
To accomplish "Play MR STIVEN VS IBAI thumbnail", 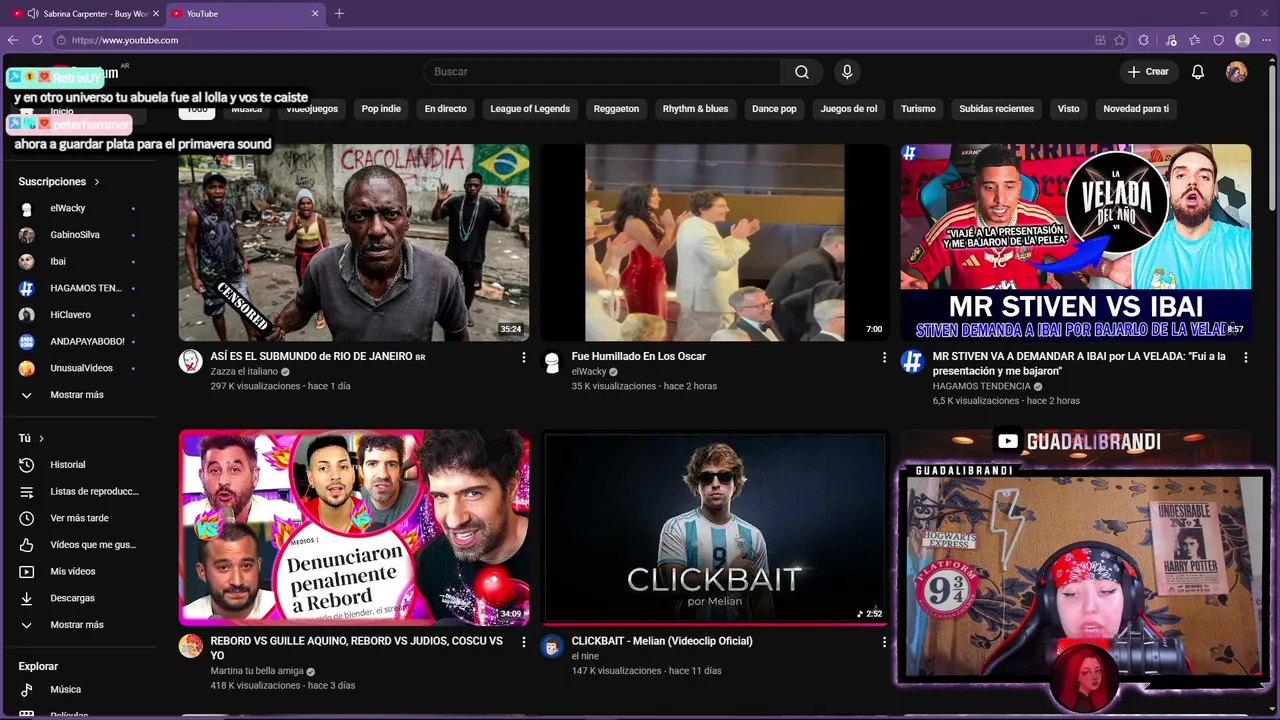I will pyautogui.click(x=1075, y=243).
